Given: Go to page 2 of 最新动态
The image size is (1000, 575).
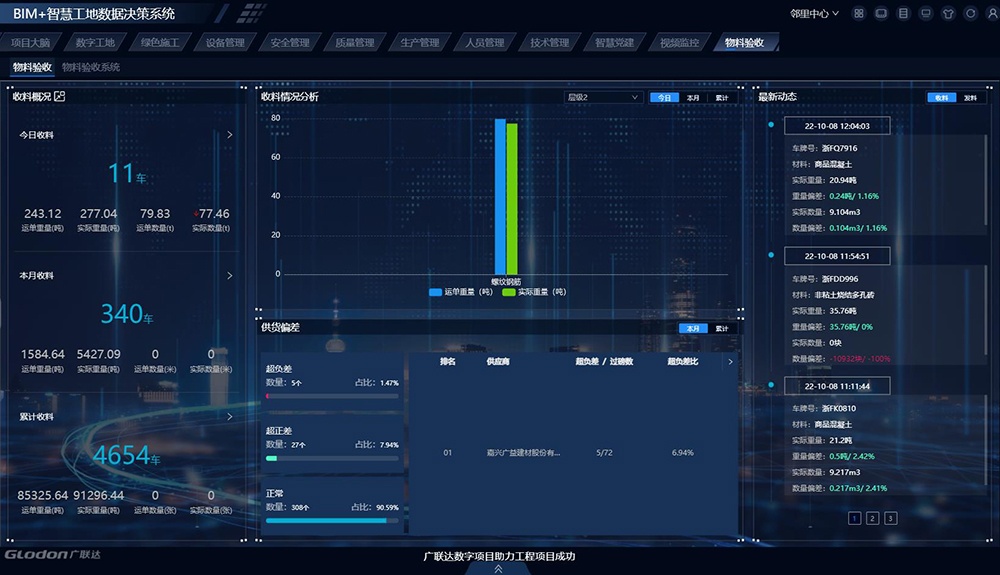Looking at the screenshot, I should 872,518.
